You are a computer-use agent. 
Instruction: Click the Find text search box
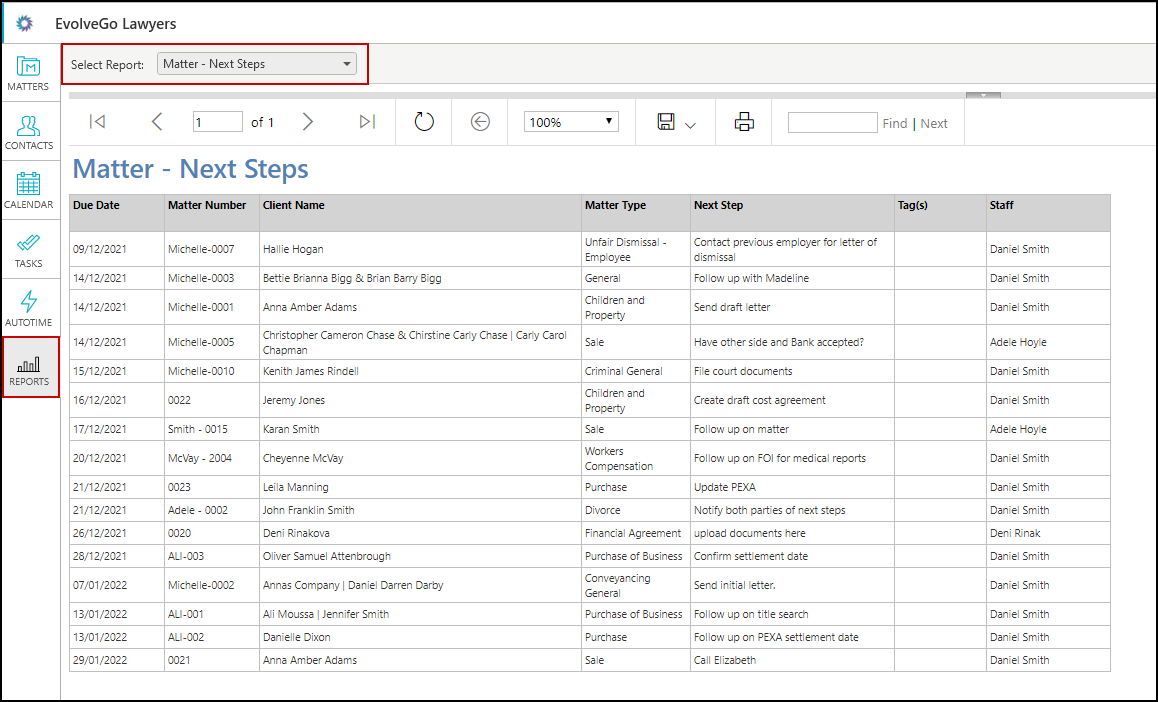(832, 123)
